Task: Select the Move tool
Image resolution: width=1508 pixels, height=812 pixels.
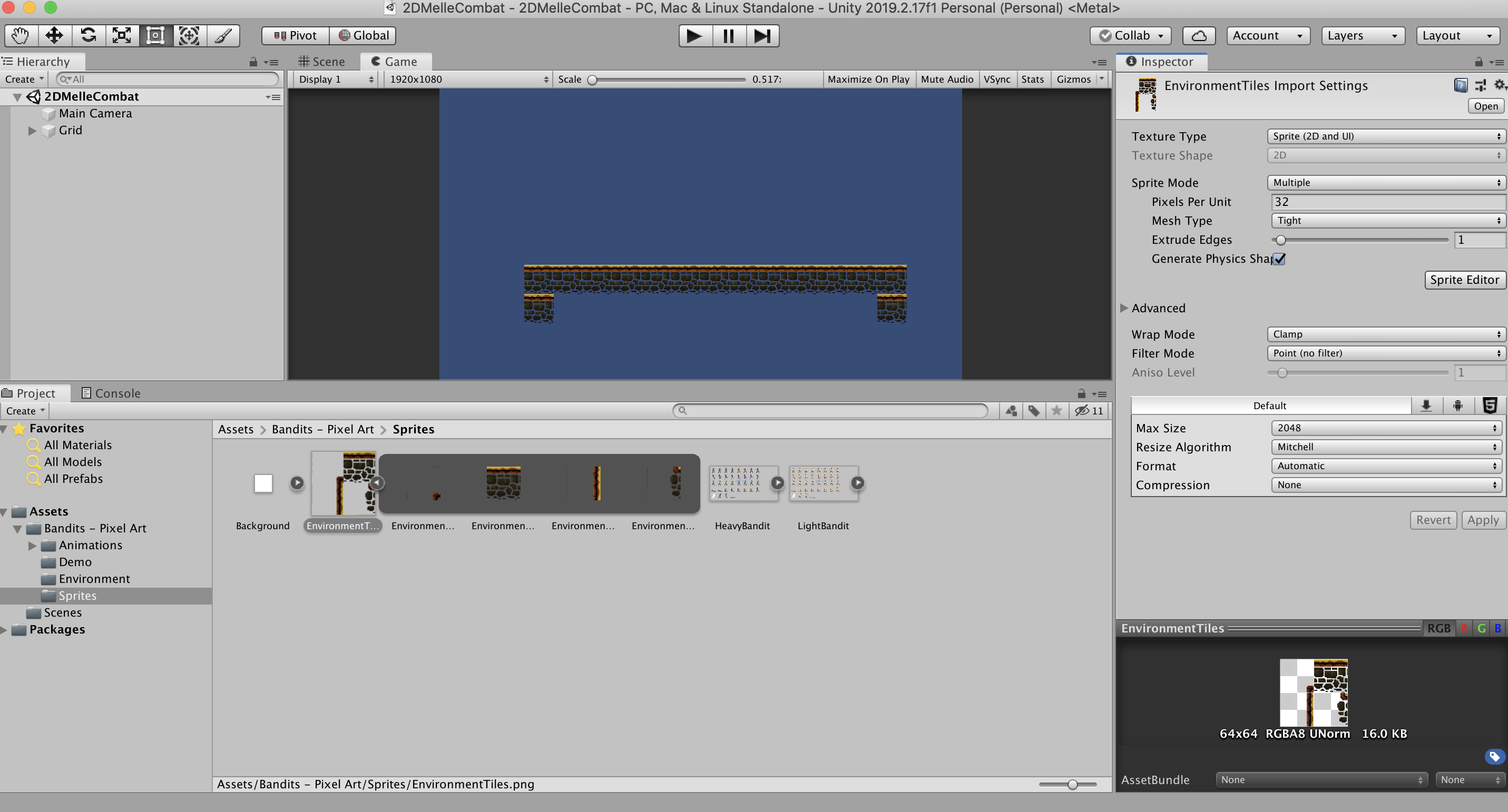Action: (54, 36)
